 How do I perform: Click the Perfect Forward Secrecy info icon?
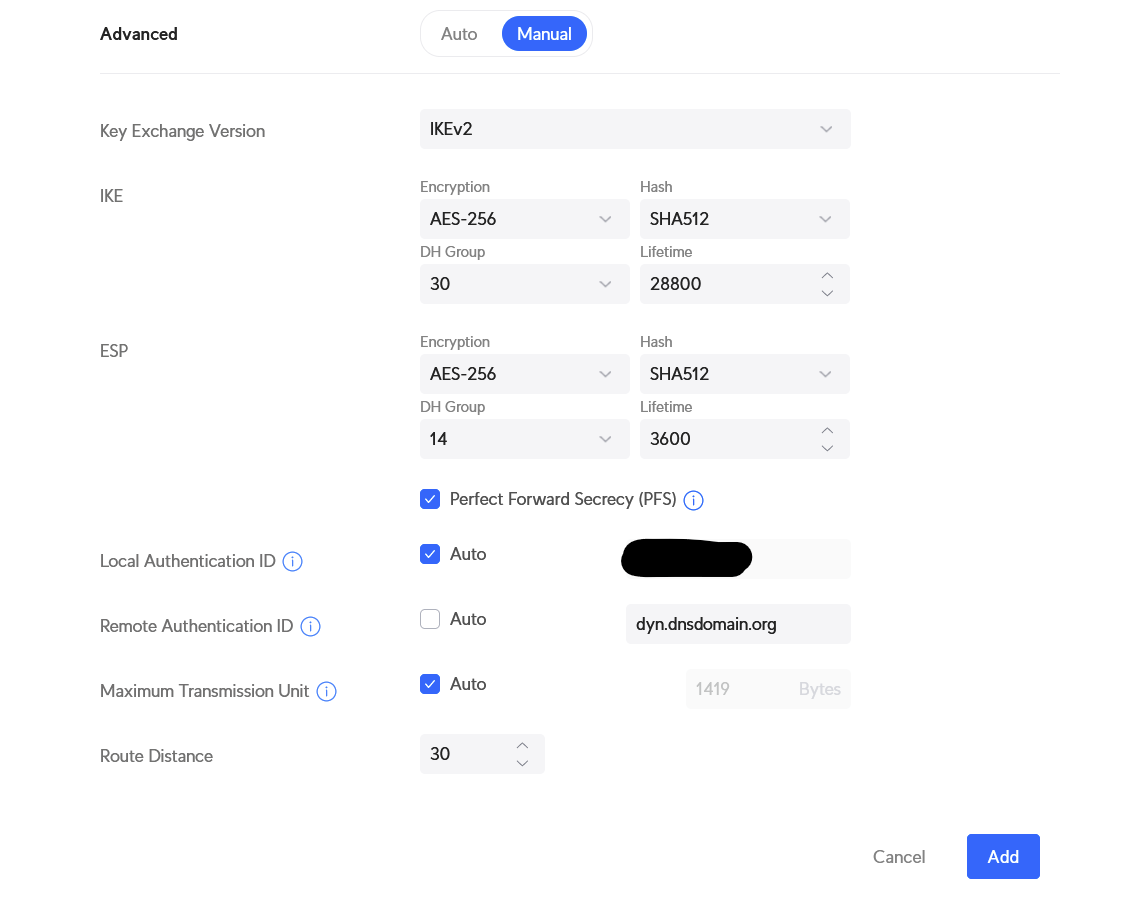click(693, 500)
